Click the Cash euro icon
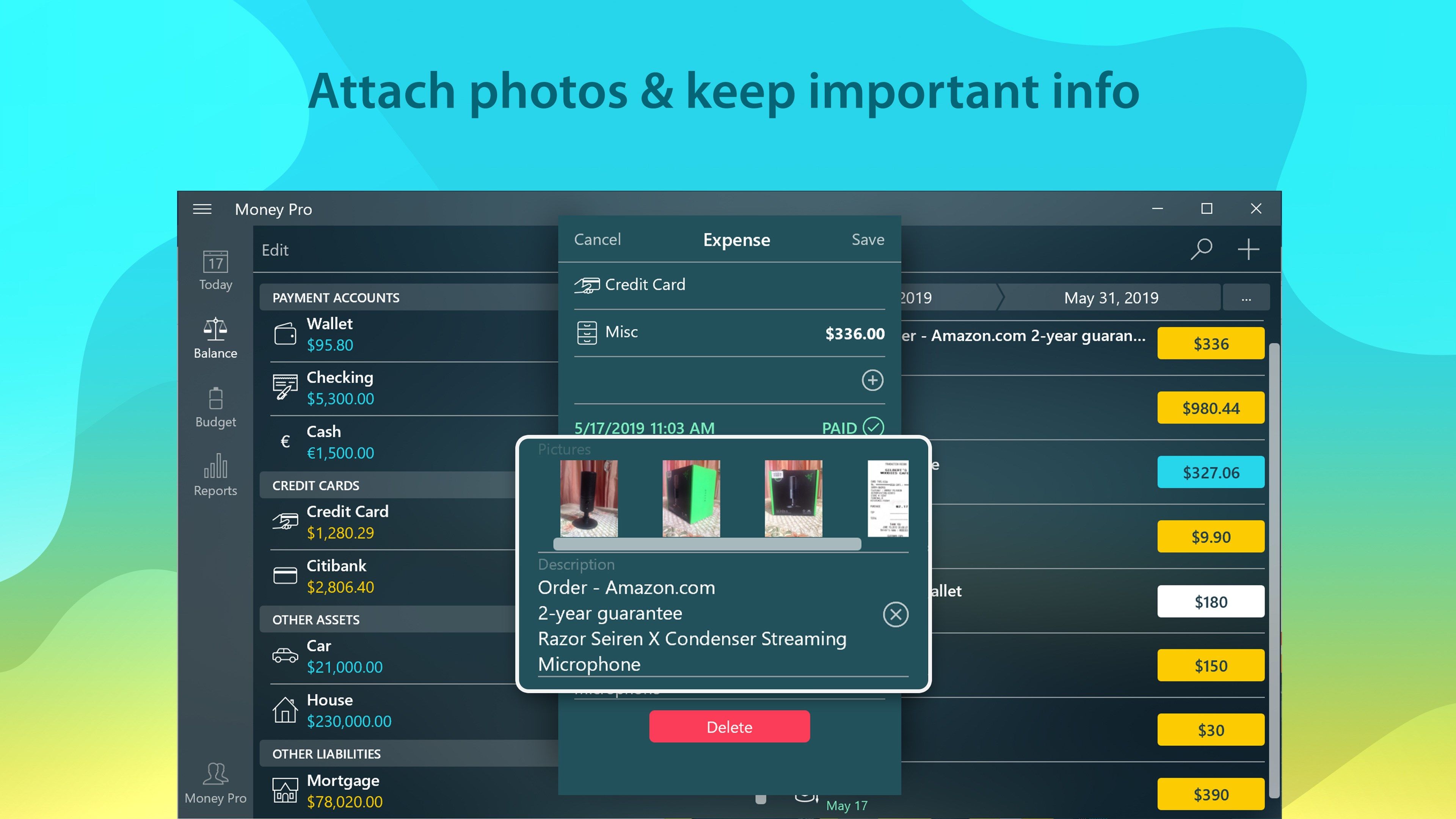Viewport: 1456px width, 819px height. [286, 441]
